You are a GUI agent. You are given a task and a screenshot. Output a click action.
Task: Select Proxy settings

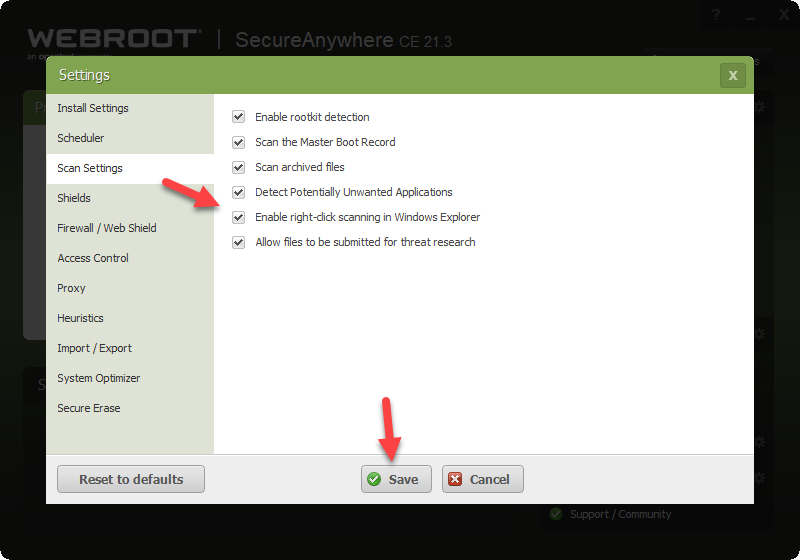(x=130, y=288)
